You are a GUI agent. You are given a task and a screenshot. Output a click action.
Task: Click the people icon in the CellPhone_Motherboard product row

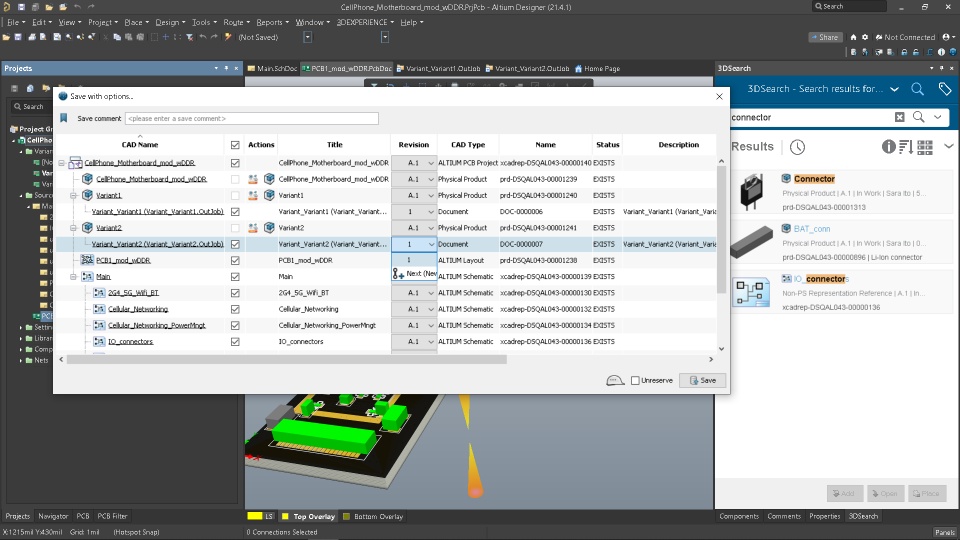point(252,179)
